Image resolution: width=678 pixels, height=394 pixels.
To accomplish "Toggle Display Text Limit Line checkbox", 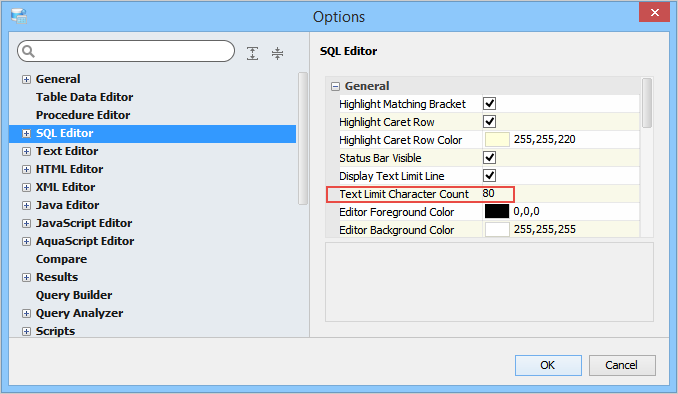I will pyautogui.click(x=489, y=176).
